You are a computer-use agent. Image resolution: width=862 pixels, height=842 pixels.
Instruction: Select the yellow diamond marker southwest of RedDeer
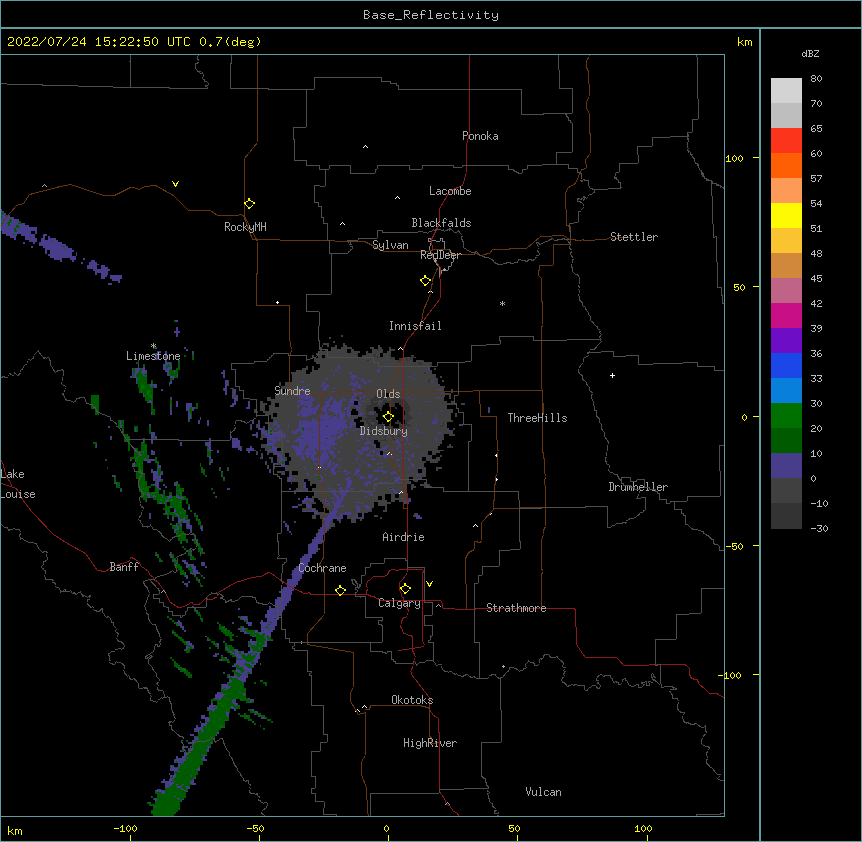[x=426, y=281]
